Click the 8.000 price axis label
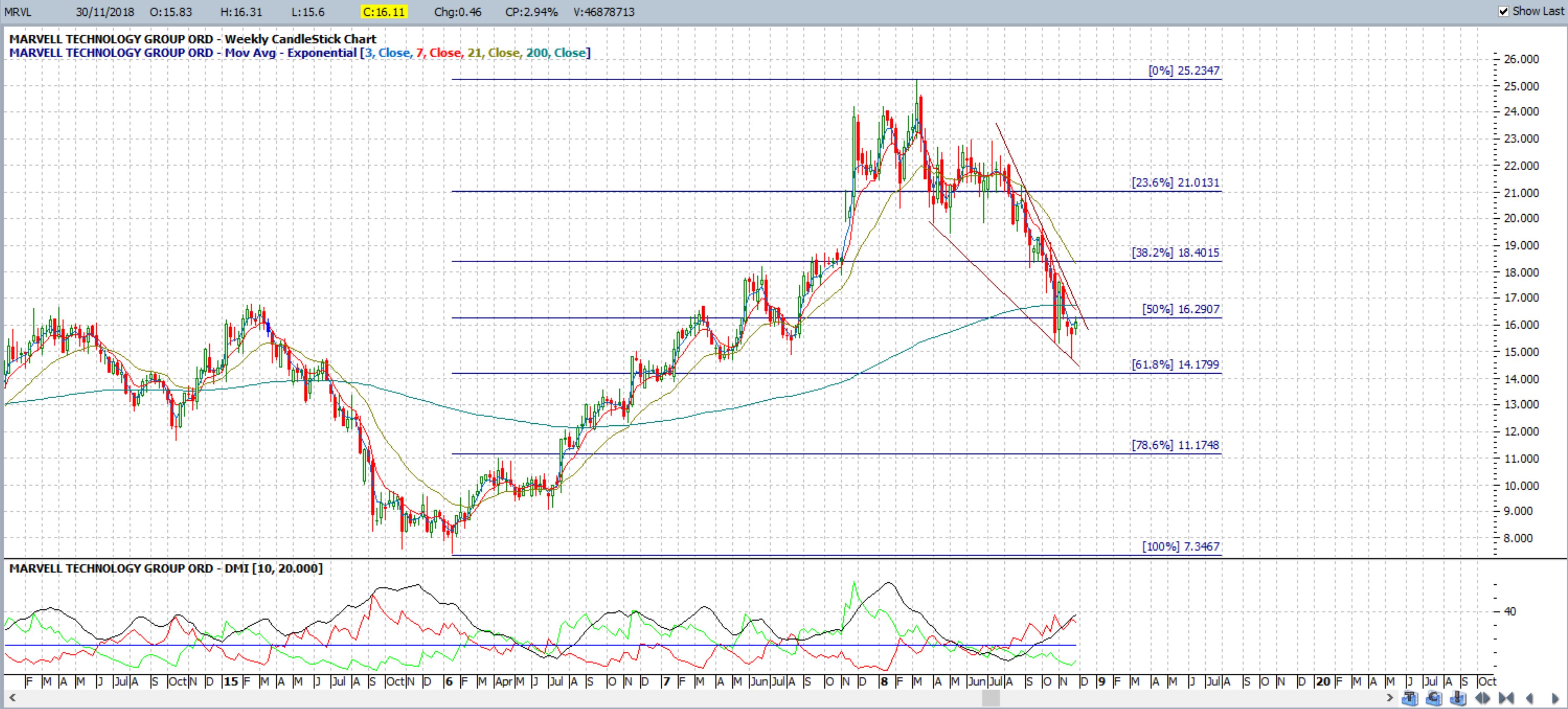This screenshot has height=709, width=1568. pyautogui.click(x=1518, y=539)
